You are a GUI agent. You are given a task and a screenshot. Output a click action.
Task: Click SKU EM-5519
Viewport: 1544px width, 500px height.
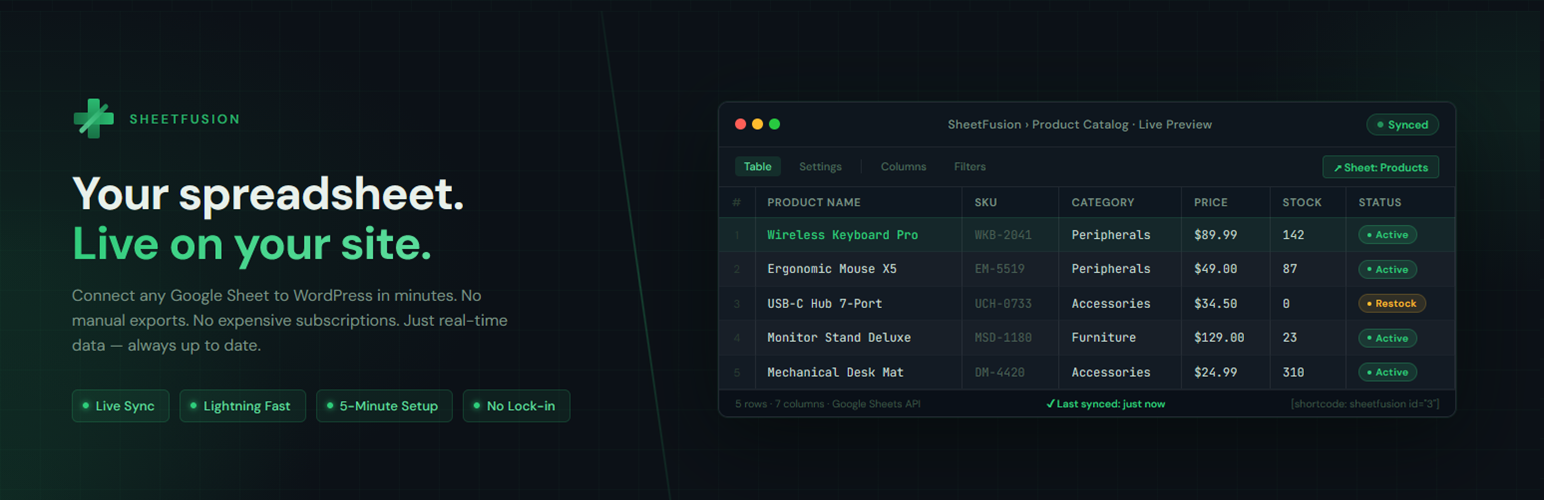[999, 269]
